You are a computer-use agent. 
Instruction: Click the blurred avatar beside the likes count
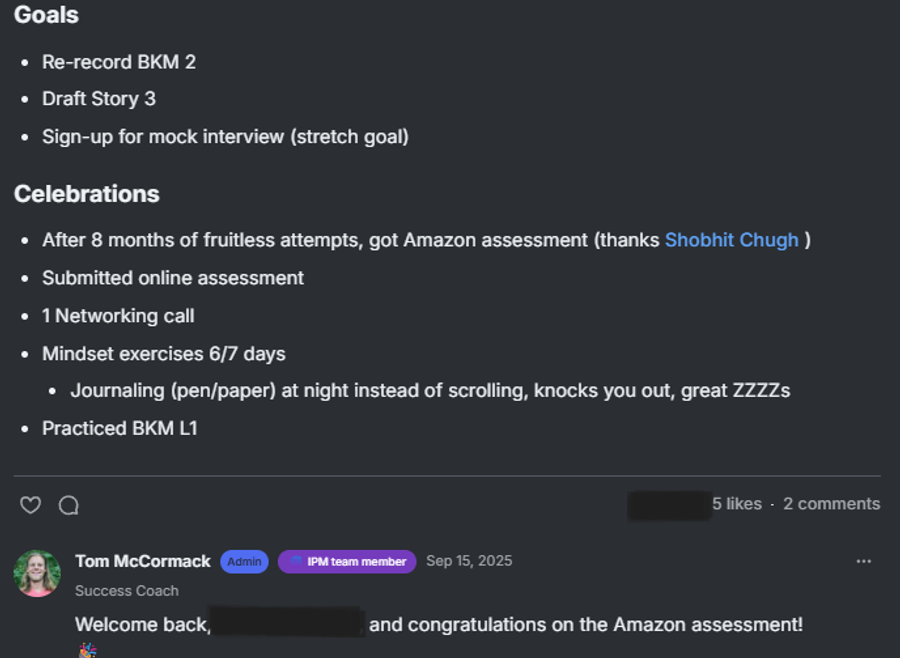pos(669,506)
